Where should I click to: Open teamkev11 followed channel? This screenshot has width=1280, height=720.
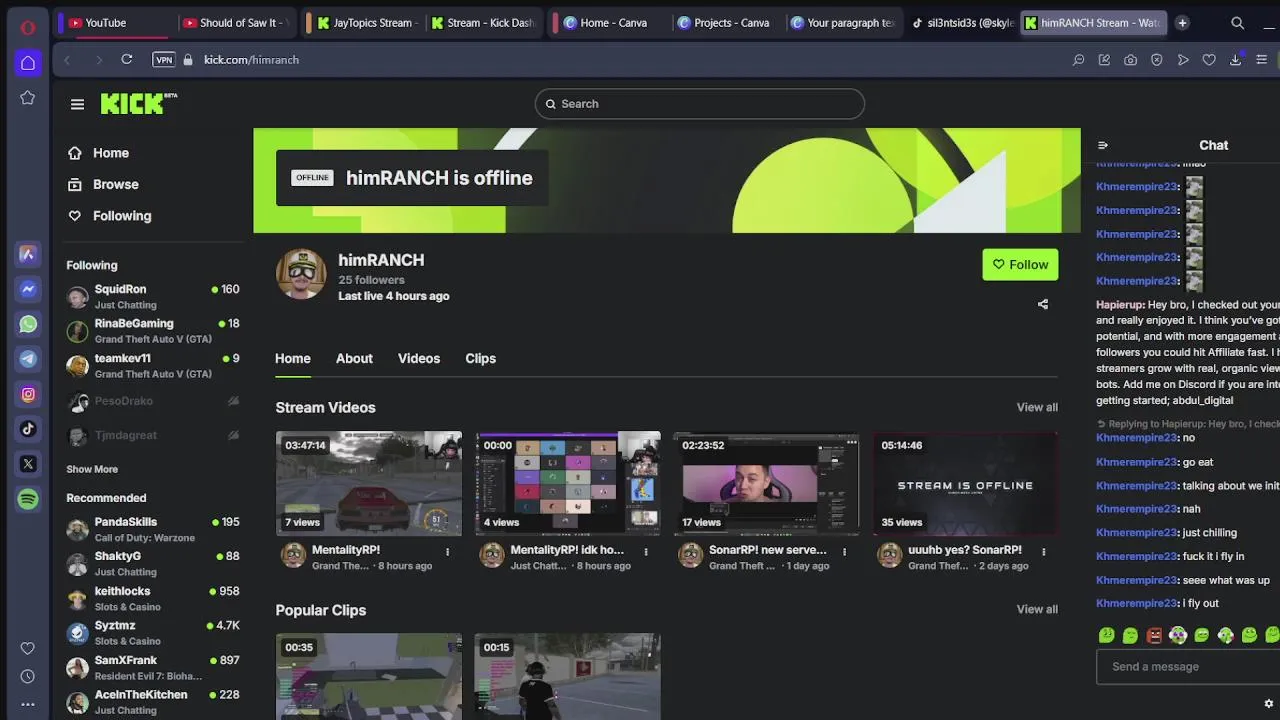coord(153,365)
